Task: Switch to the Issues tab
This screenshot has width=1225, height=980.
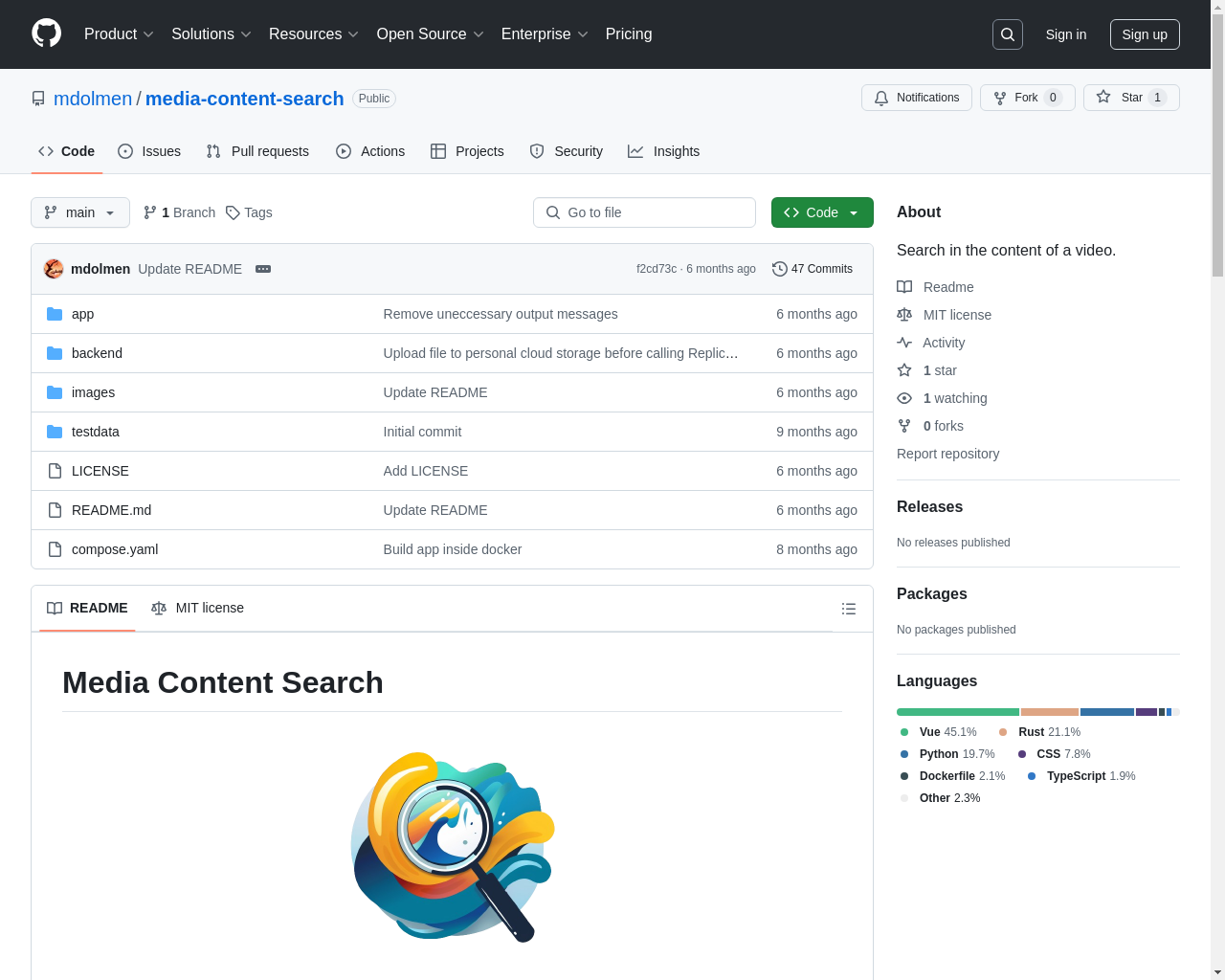Action: click(x=149, y=151)
